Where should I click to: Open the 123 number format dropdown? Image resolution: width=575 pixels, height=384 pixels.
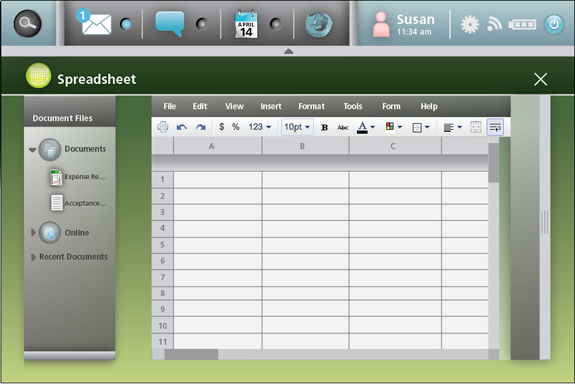click(x=260, y=127)
